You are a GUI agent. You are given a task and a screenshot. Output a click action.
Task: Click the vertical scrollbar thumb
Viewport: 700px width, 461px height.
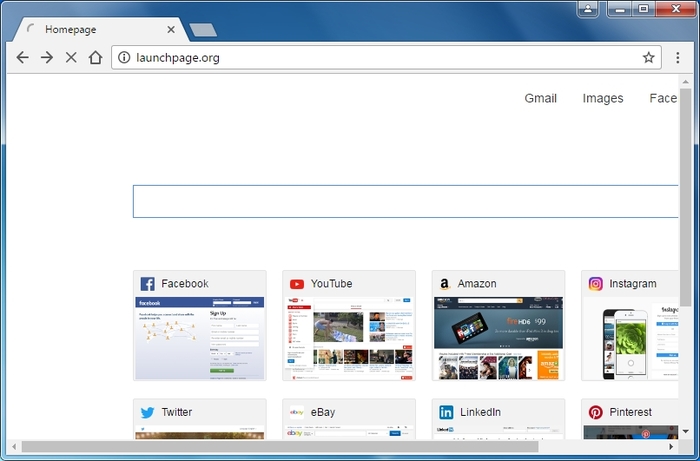pos(685,197)
